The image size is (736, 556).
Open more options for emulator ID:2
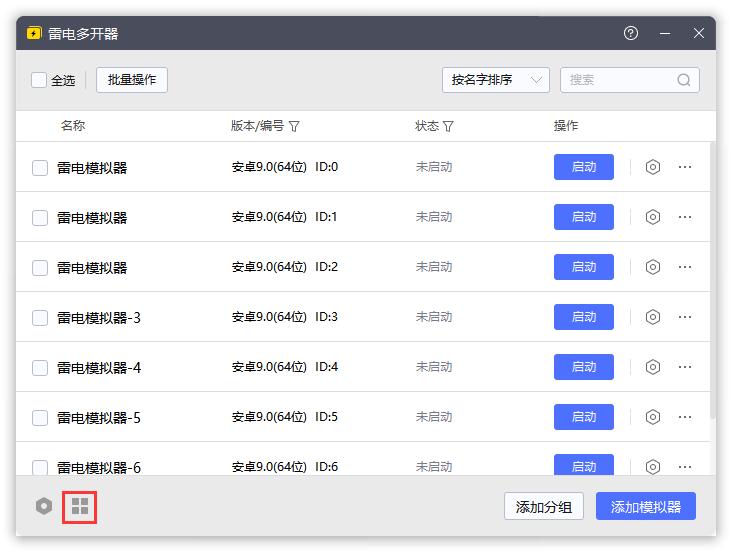click(685, 267)
